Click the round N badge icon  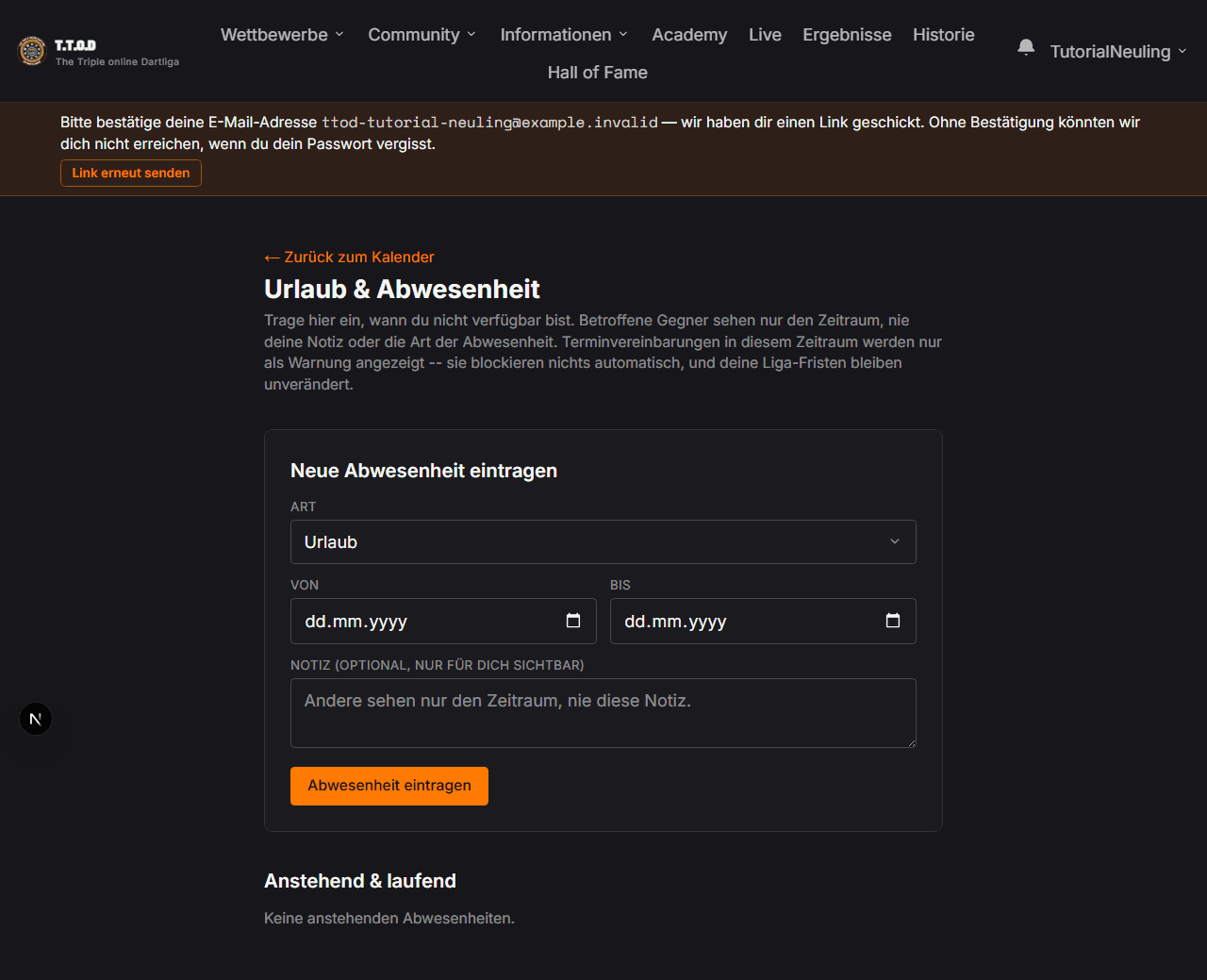click(36, 719)
